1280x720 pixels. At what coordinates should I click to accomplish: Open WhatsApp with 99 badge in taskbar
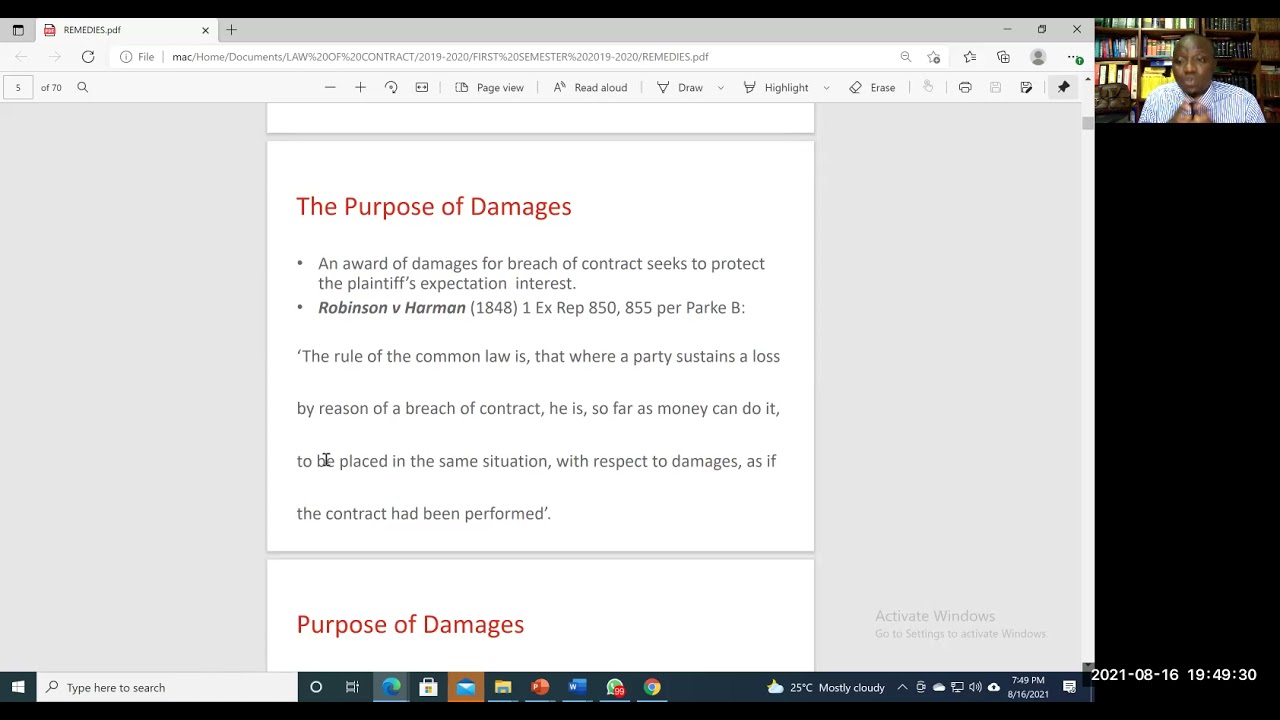[615, 688]
